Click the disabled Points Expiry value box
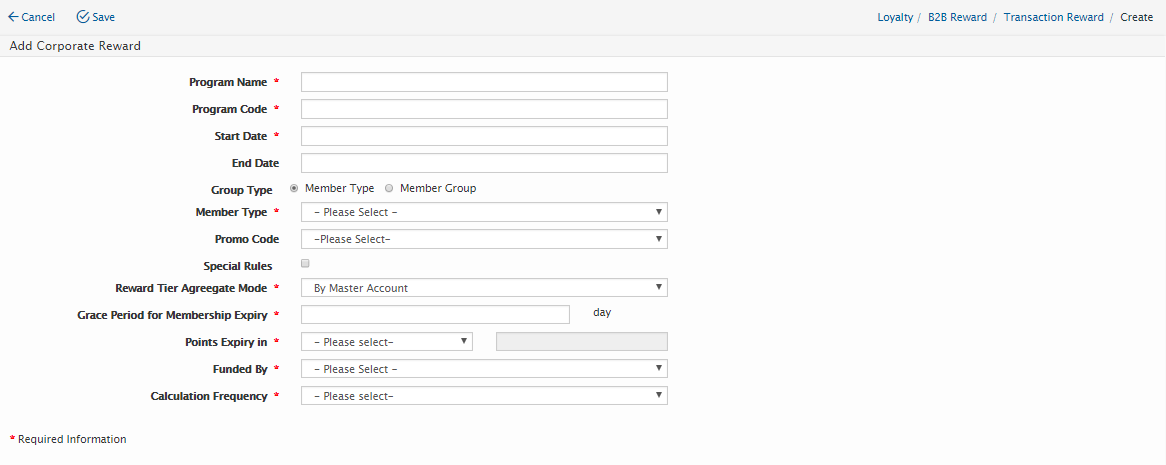The image size is (1166, 465). (582, 342)
